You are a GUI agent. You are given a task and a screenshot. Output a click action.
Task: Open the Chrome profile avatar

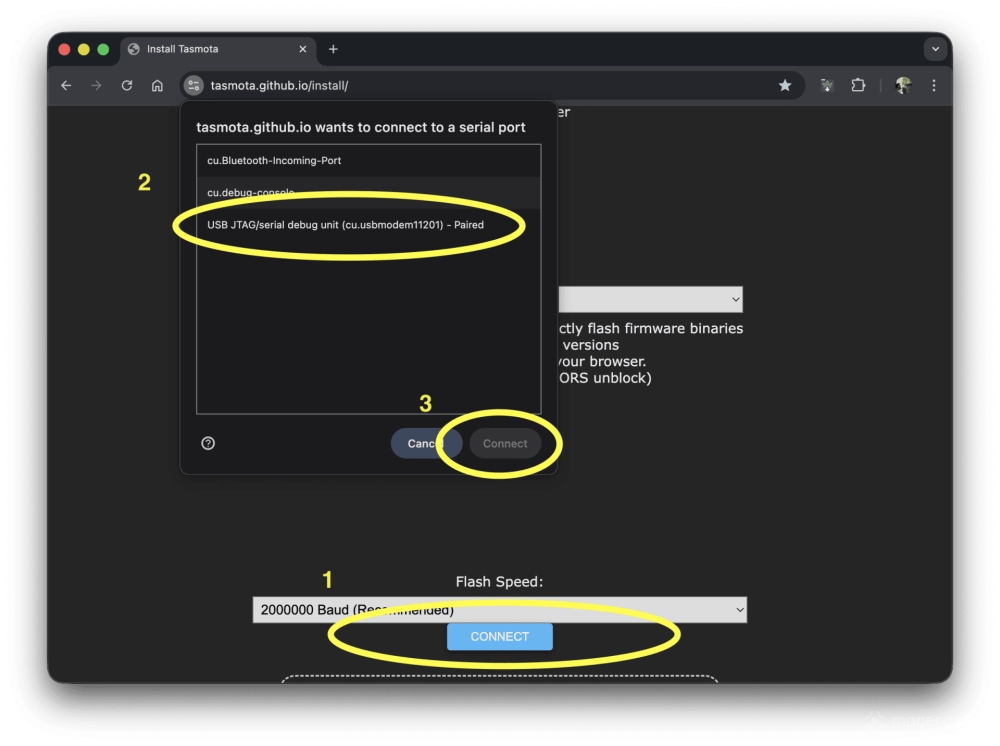[903, 86]
